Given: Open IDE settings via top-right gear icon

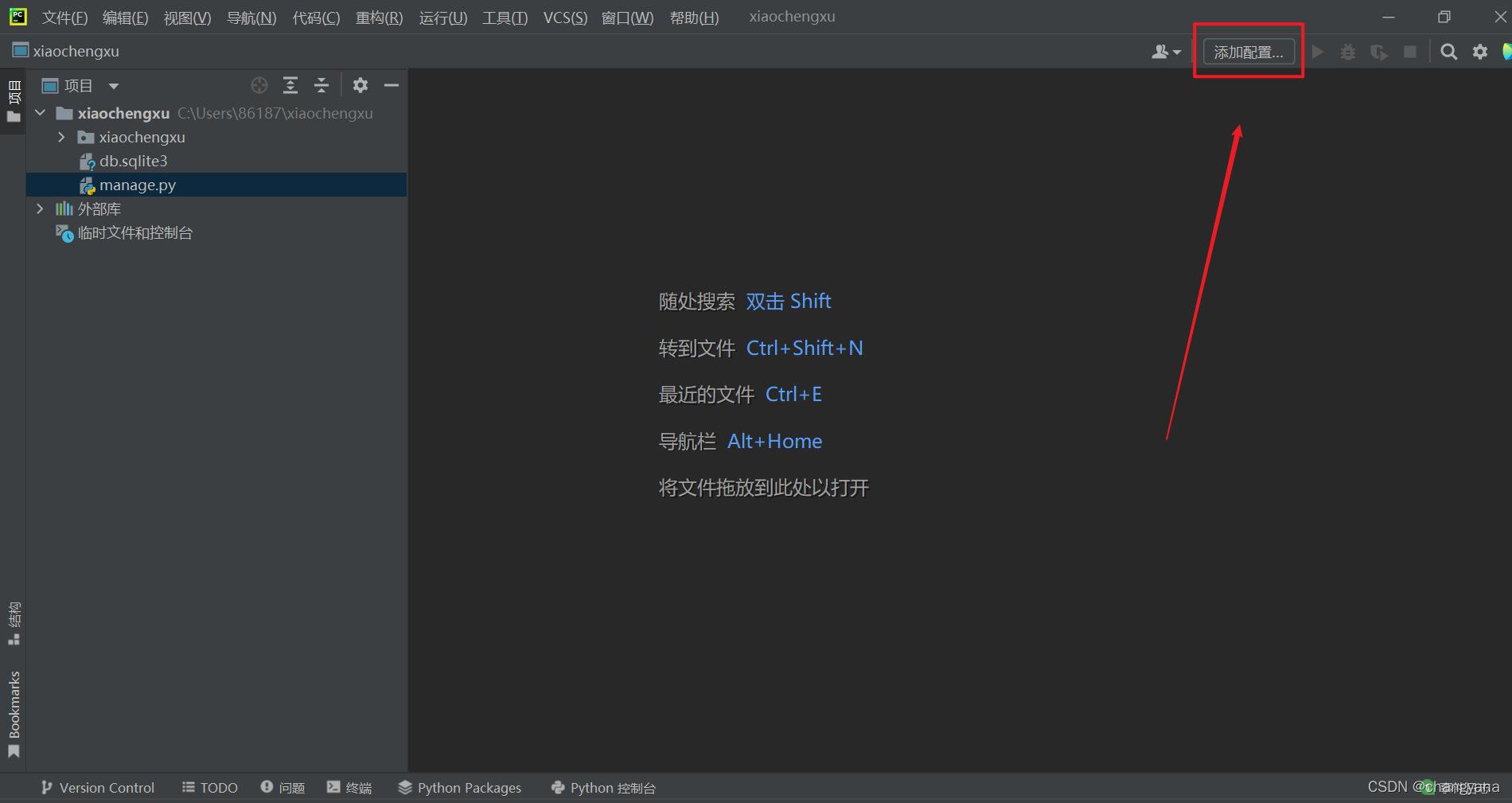Looking at the screenshot, I should coord(1479,51).
